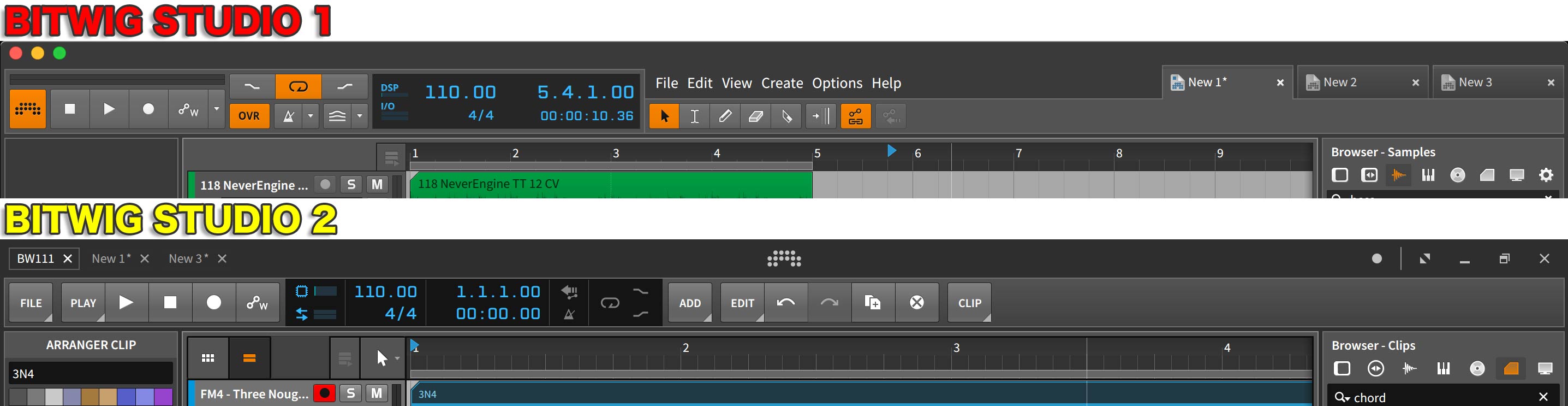Screen dimensions: 1568x406
Task: Mute the 118 NeverEngine track
Action: tap(377, 184)
